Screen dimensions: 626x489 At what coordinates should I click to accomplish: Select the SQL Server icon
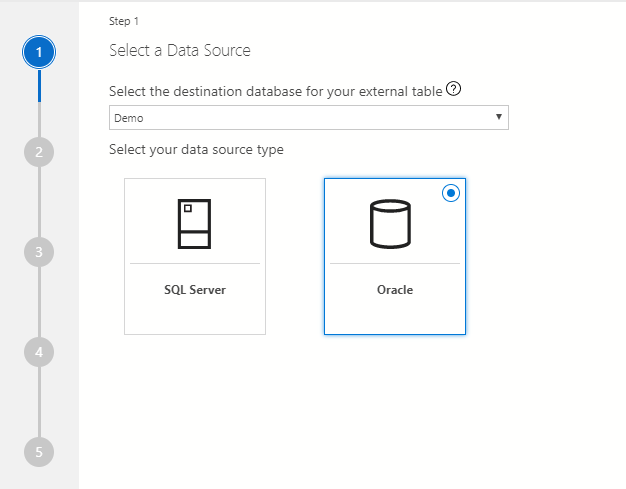click(194, 224)
